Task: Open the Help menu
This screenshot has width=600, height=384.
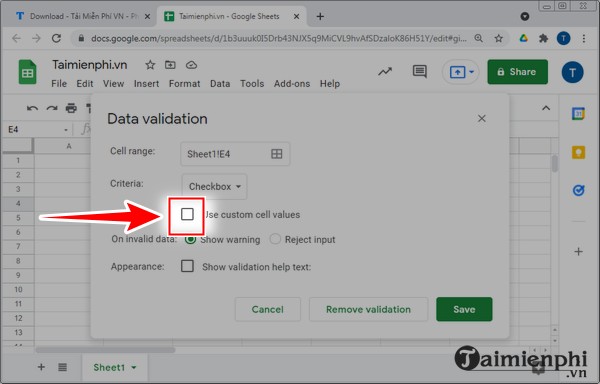Action: pyautogui.click(x=330, y=83)
